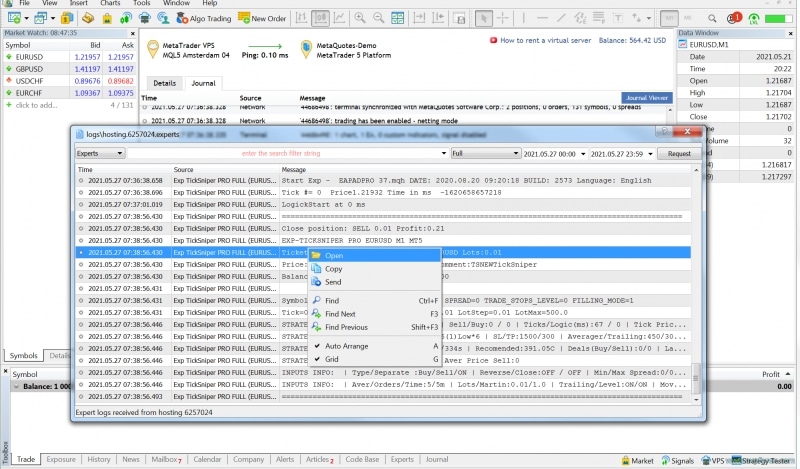The width and height of the screenshot is (800, 469).
Task: Enable the chart shift icon
Action: click(x=438, y=18)
